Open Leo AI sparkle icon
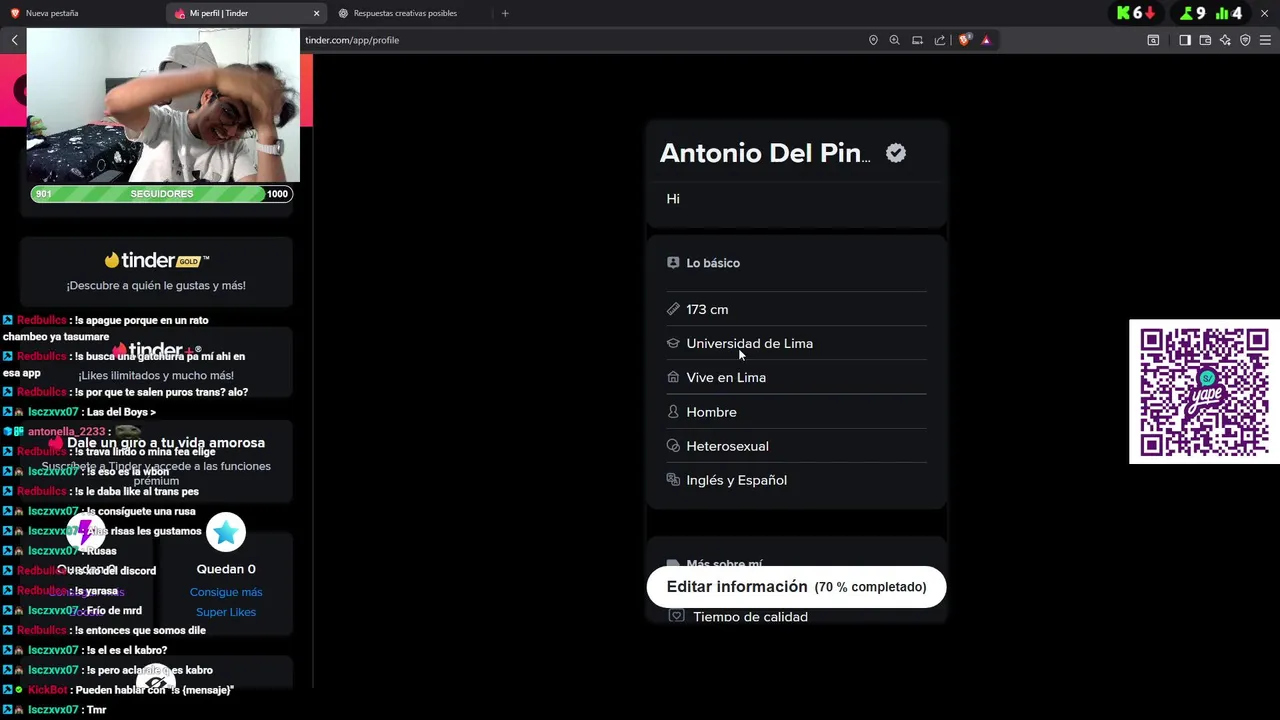Screen dimensions: 1280x720 1225,40
